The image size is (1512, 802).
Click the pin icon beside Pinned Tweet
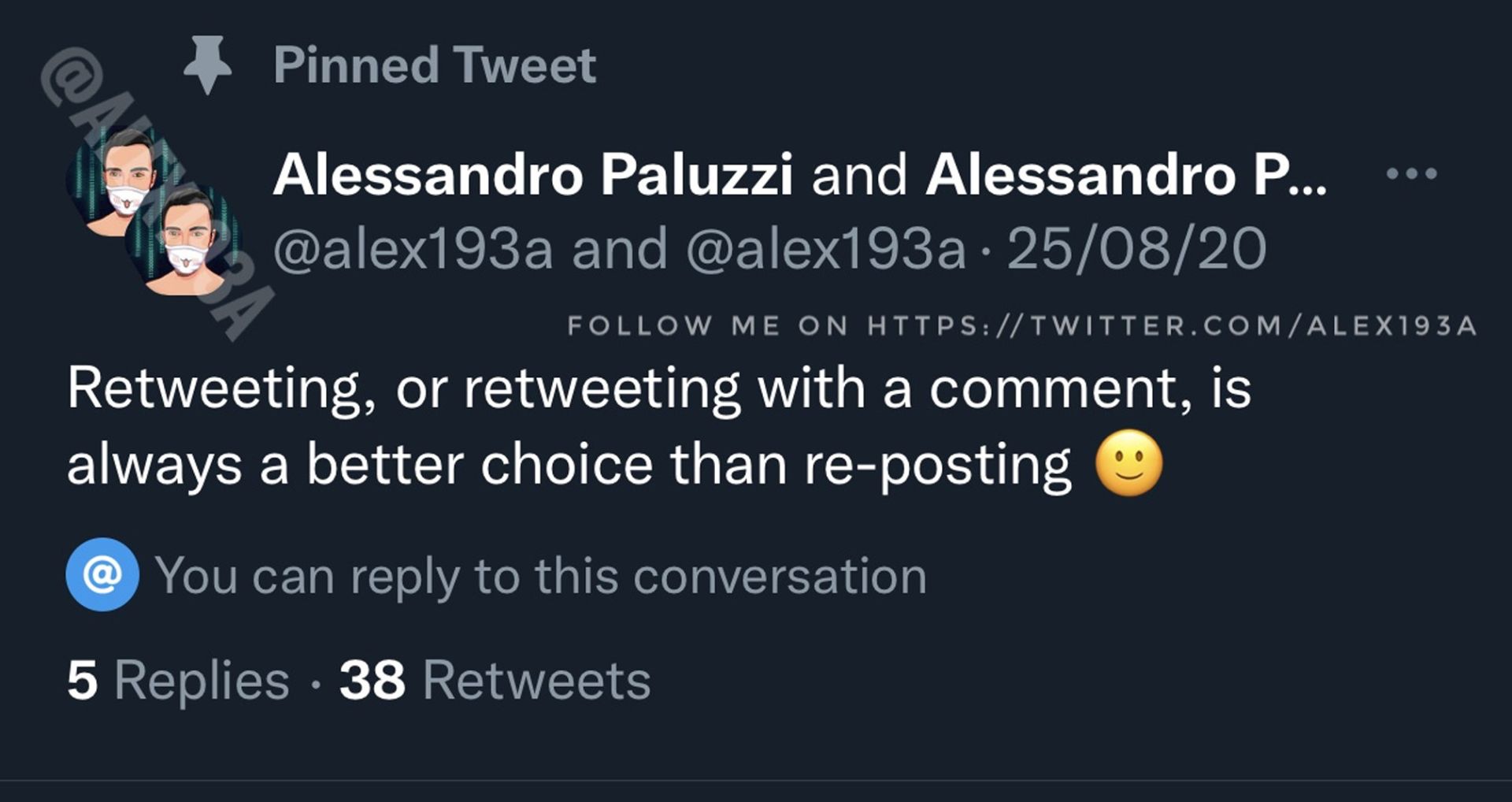[207, 65]
